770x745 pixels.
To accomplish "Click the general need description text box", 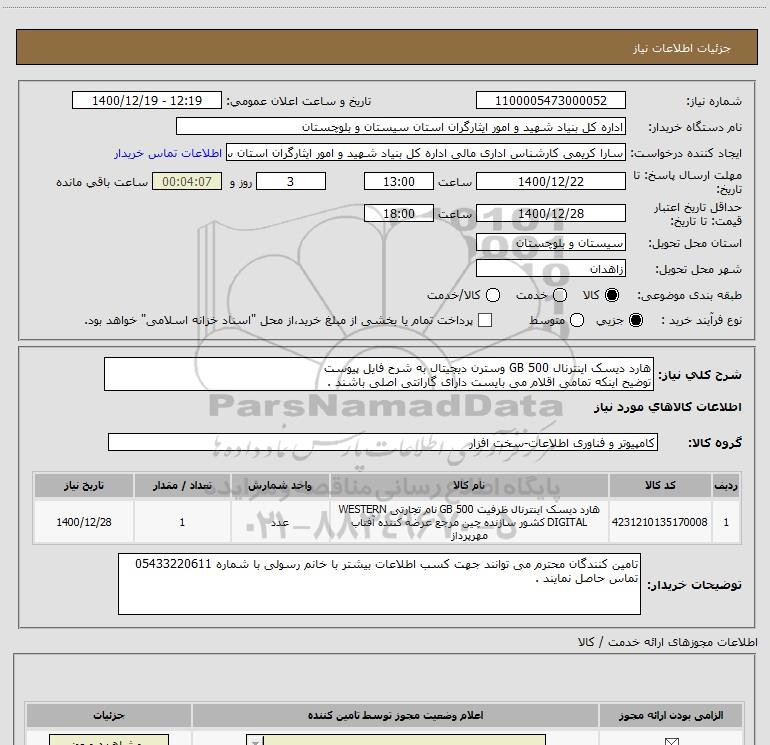I will 379,374.
